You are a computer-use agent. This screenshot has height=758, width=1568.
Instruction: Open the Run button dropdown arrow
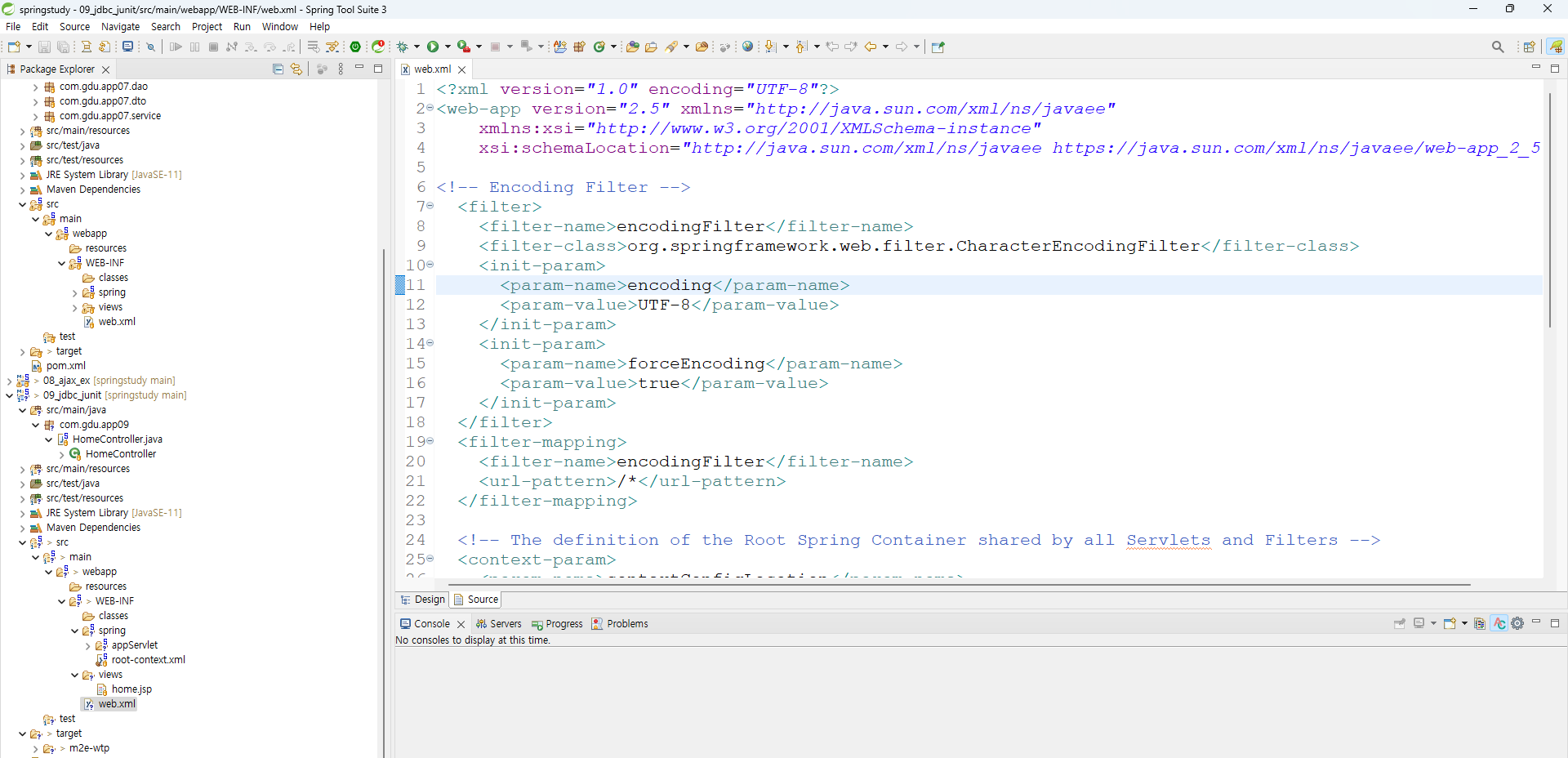(447, 47)
